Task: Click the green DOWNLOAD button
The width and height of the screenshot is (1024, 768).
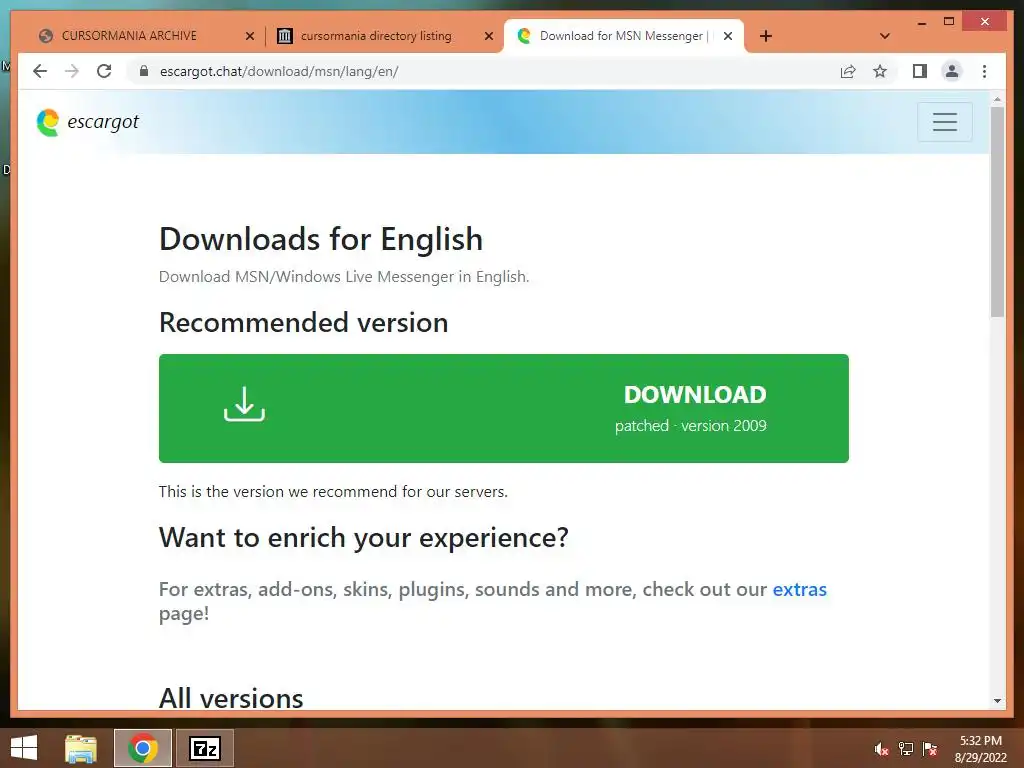Action: [x=504, y=408]
